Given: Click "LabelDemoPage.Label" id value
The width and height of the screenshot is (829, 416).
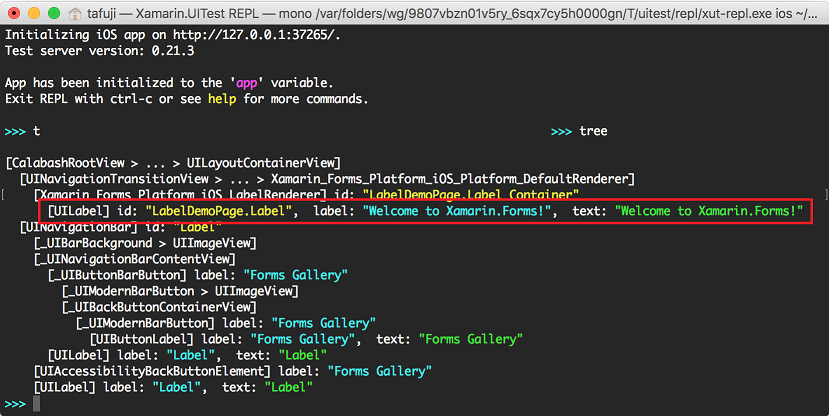Looking at the screenshot, I should (x=218, y=211).
